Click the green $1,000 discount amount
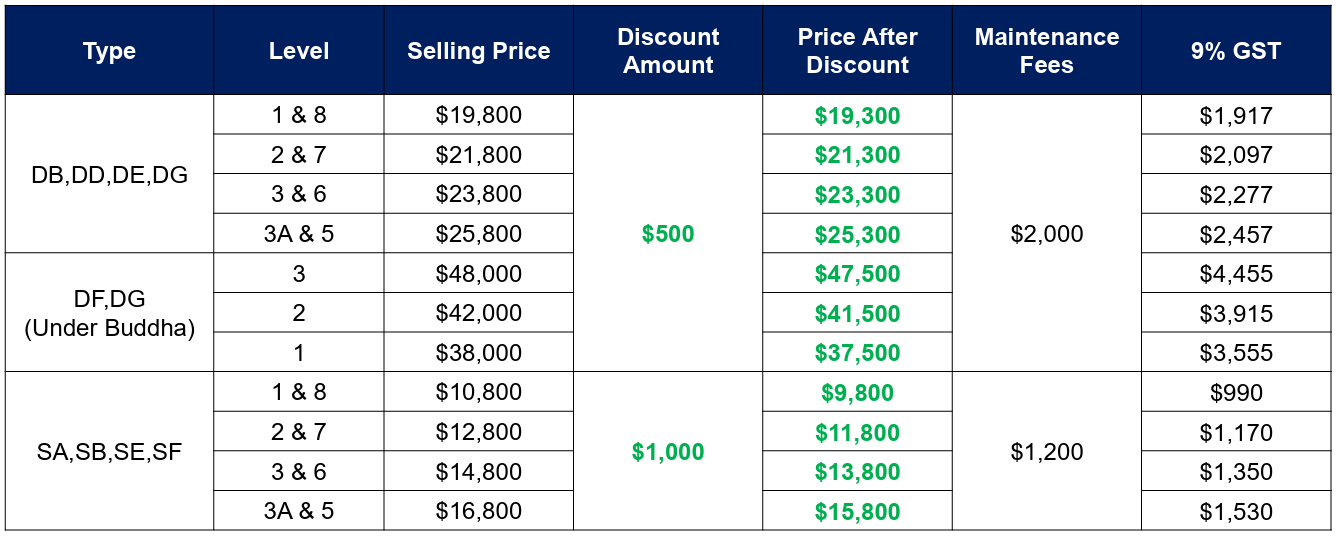 pyautogui.click(x=668, y=451)
